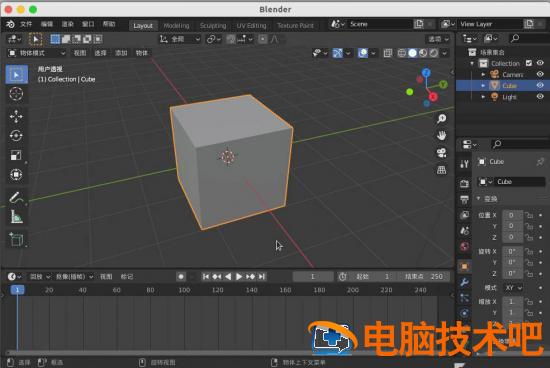Open the UV Editing workspace tab
Screen dimensions: 550x368
(251, 26)
